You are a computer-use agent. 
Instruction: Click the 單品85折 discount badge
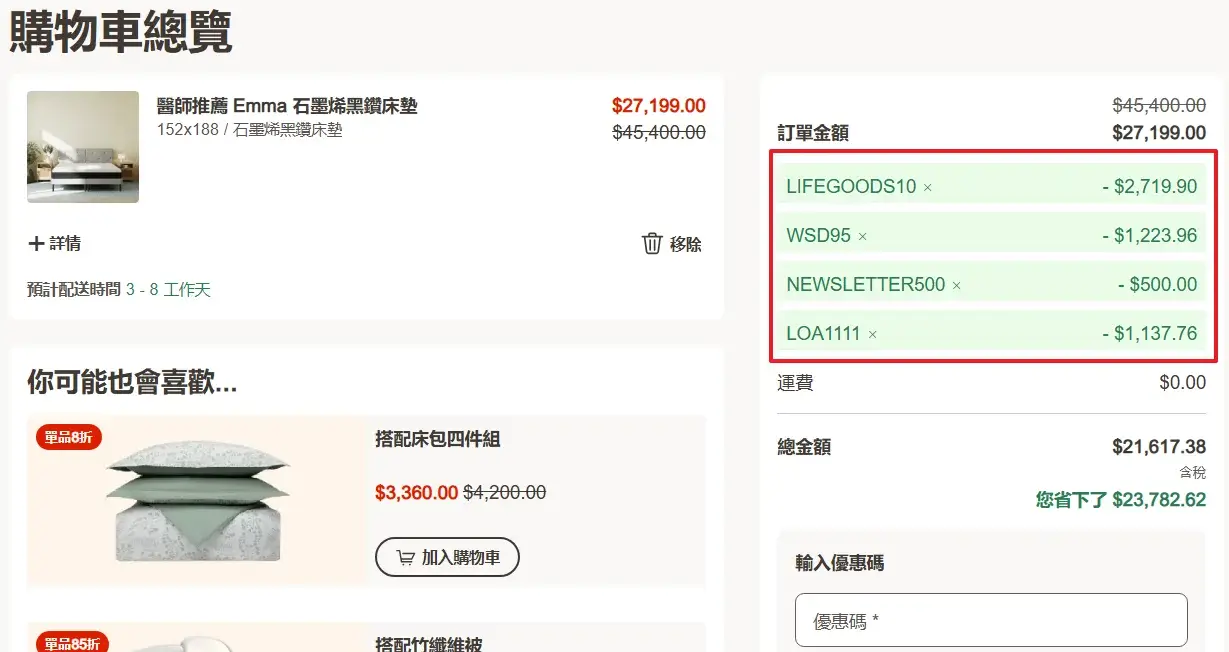pyautogui.click(x=72, y=643)
